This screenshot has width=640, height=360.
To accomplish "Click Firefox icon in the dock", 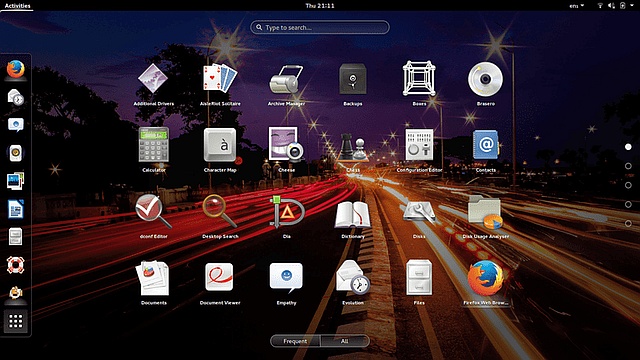I will (x=16, y=69).
